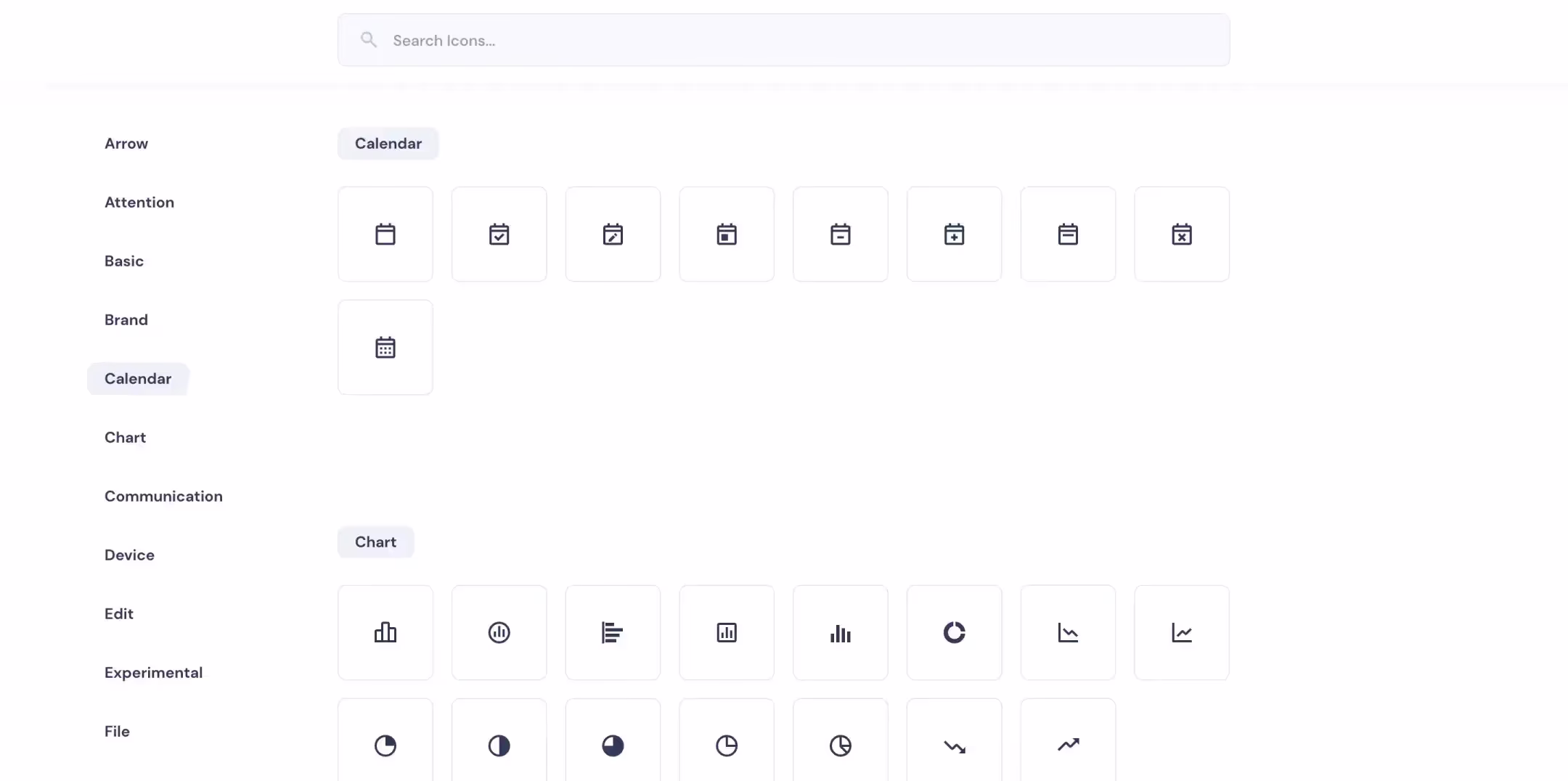The width and height of the screenshot is (1568, 781).
Task: Jump to the Brand icons category
Action: (126, 320)
